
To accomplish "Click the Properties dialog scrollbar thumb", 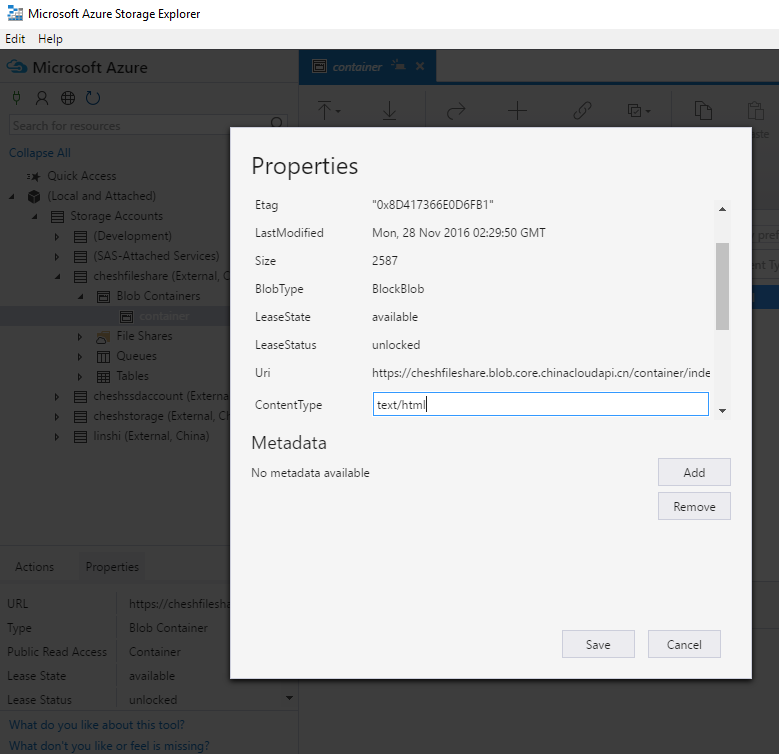I will [x=722, y=285].
